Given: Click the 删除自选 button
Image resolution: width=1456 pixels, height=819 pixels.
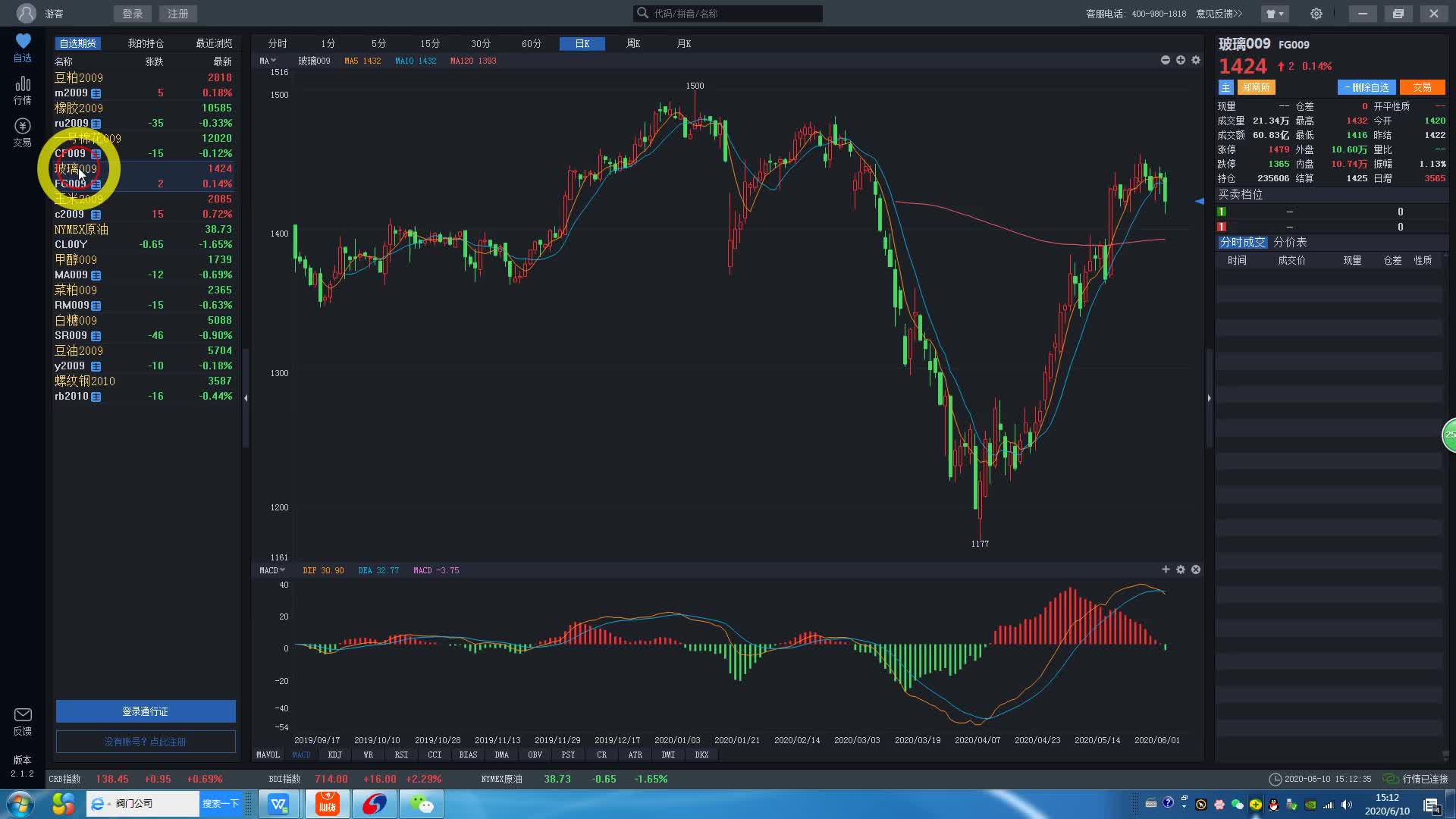Looking at the screenshot, I should click(x=1367, y=87).
